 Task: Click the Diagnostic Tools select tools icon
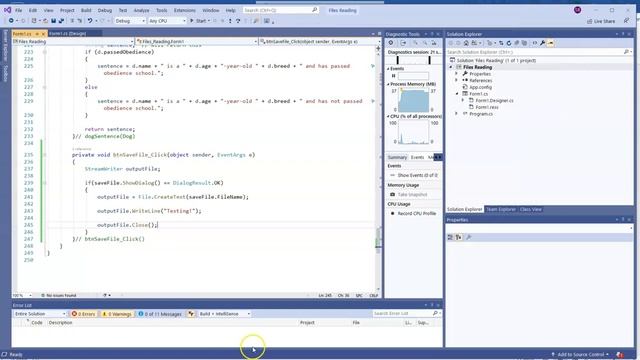tap(403, 43)
